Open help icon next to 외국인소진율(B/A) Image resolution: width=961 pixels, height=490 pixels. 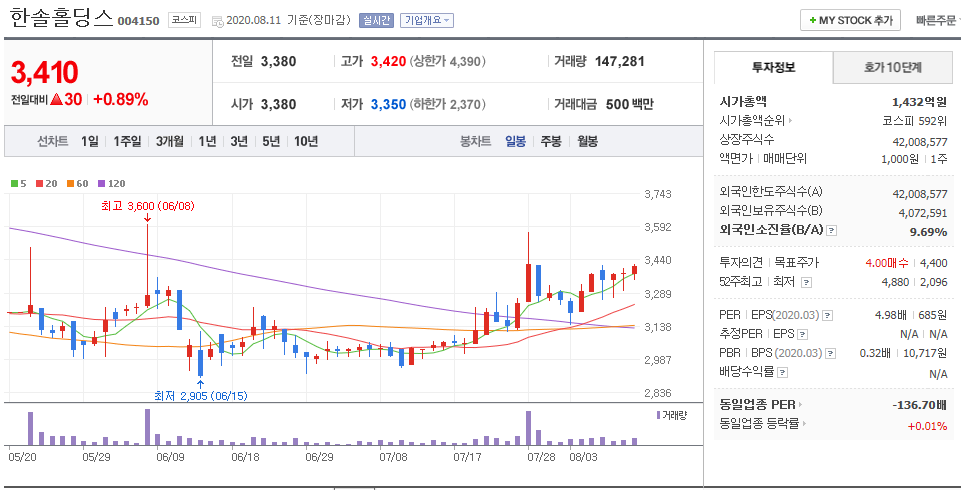point(832,231)
